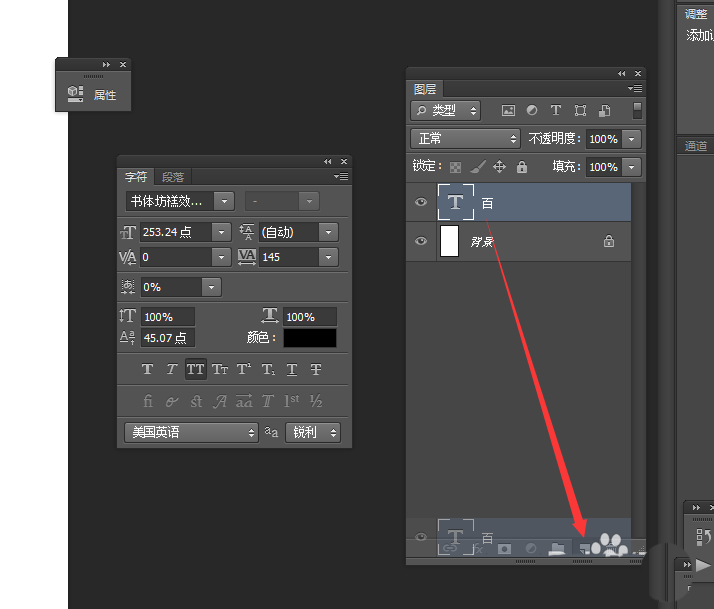Toggle the All Caps (TT) style
This screenshot has height=609, width=714.
point(195,369)
